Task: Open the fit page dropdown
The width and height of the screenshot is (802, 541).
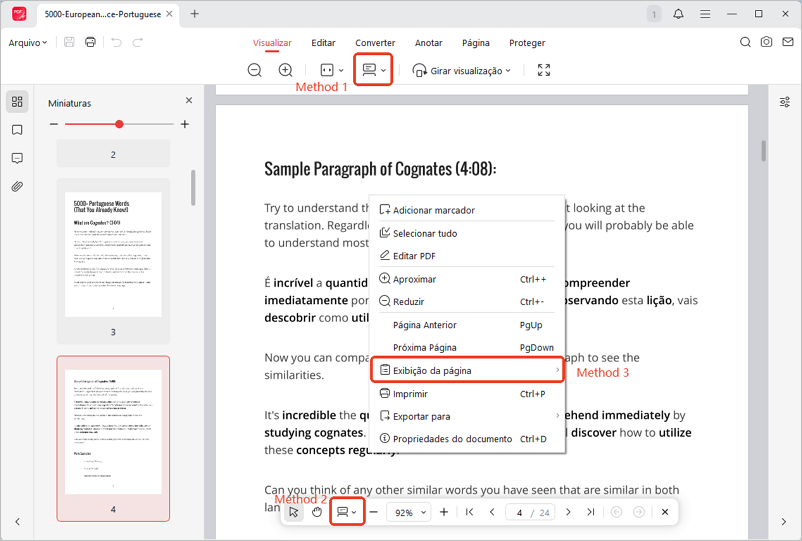Action: [x=331, y=70]
